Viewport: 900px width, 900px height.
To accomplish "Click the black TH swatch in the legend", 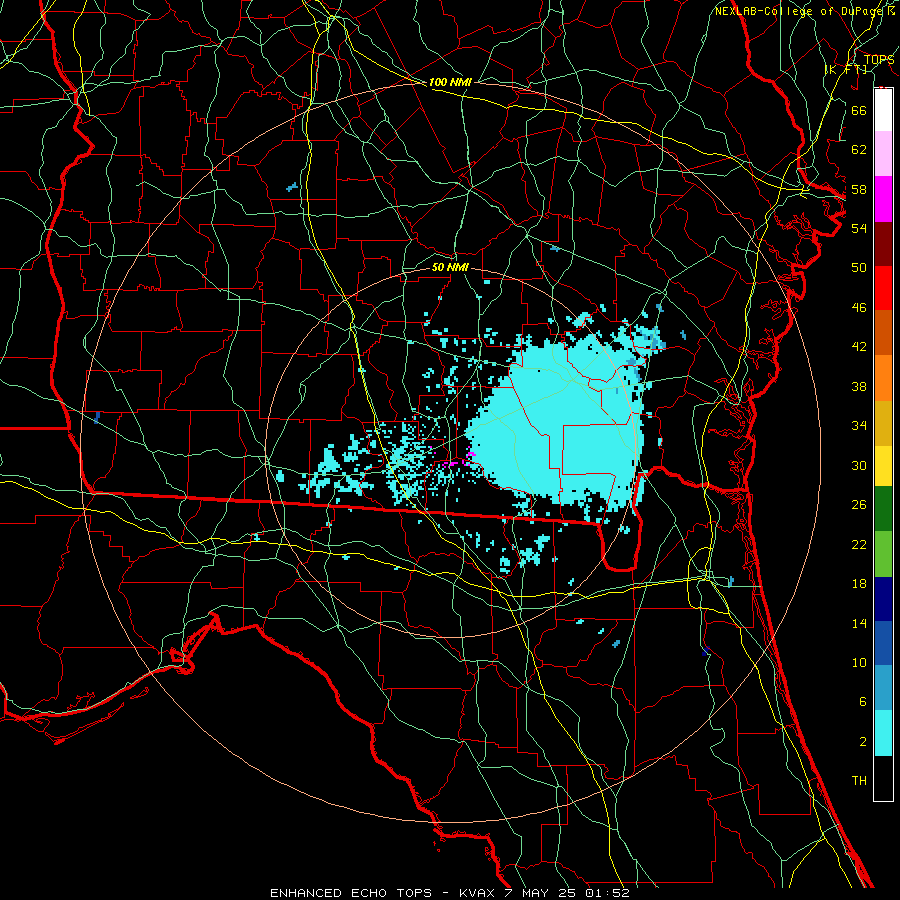I will (x=883, y=778).
